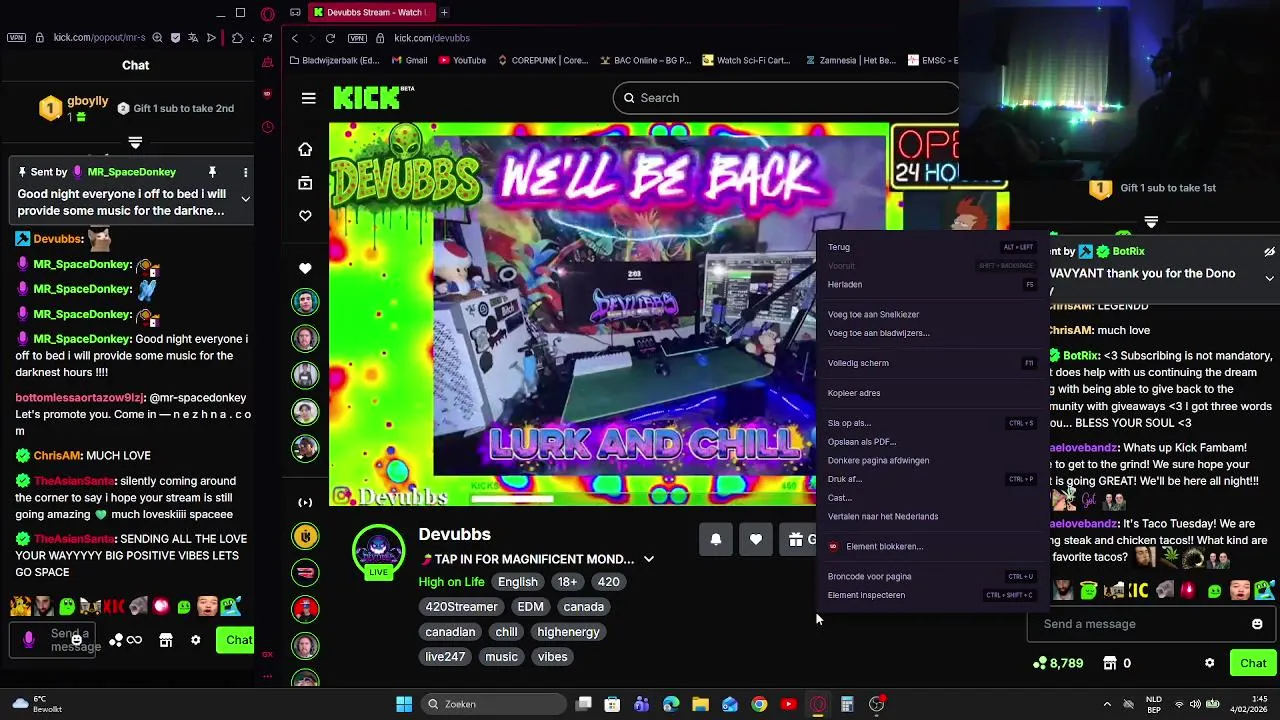Image resolution: width=1280 pixels, height=720 pixels.
Task: Click the Kick search field
Action: [785, 98]
